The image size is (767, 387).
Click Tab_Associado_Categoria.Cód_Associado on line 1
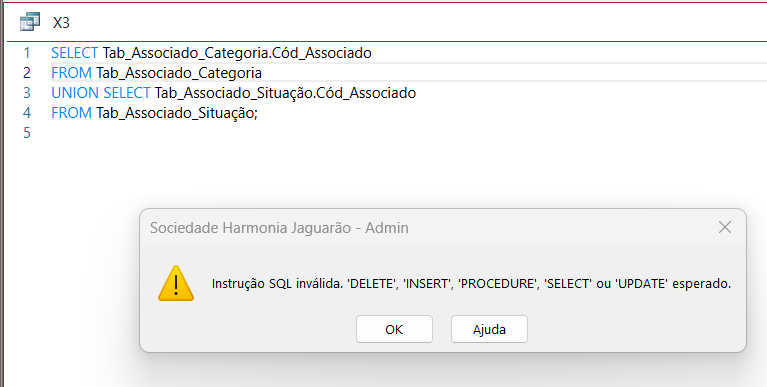(237, 53)
